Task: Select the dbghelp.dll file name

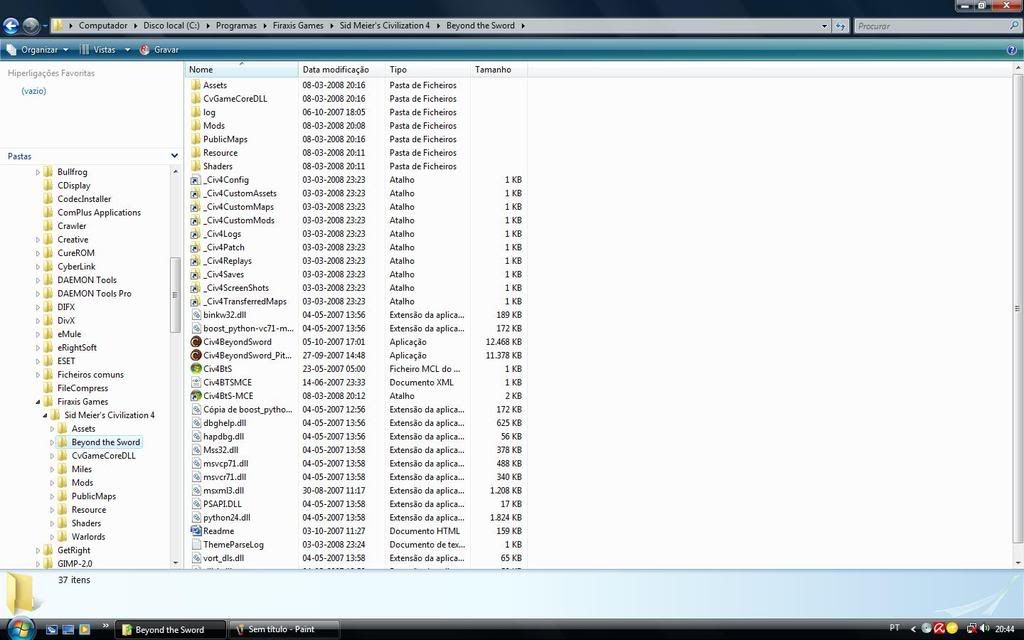Action: 225,423
